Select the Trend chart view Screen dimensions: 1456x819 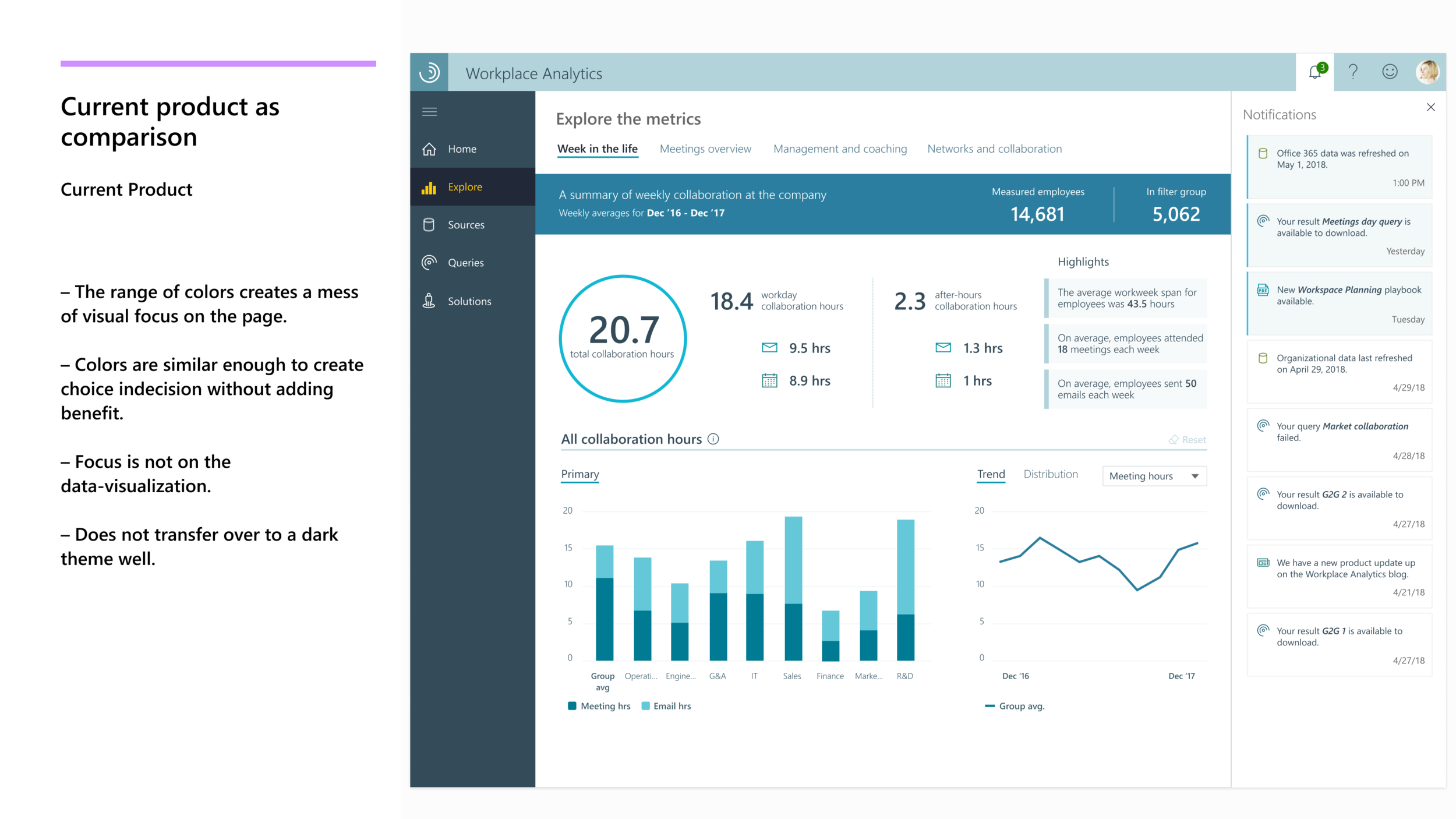(991, 474)
